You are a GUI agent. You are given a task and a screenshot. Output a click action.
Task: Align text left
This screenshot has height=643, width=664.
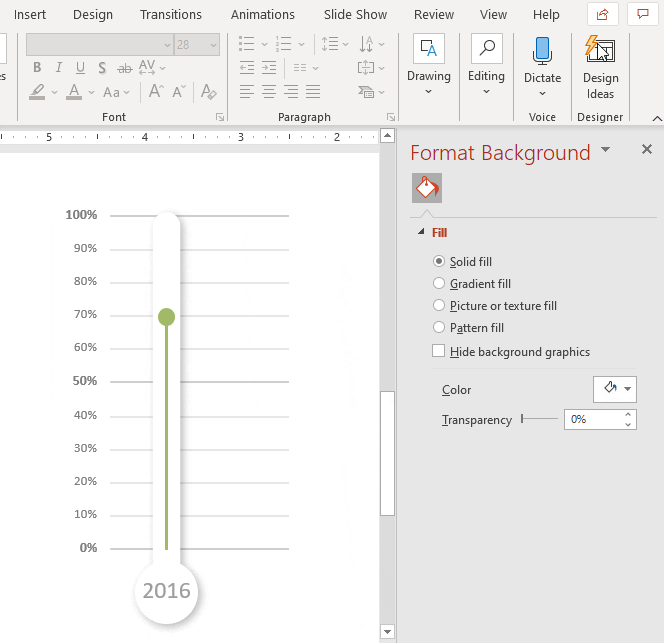point(247,91)
